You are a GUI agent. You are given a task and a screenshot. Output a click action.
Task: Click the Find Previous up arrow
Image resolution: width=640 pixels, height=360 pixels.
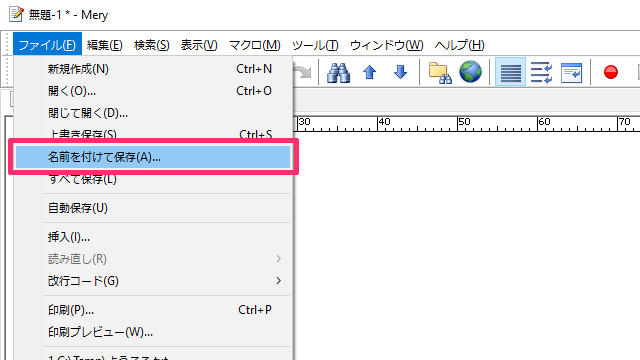pyautogui.click(x=369, y=72)
